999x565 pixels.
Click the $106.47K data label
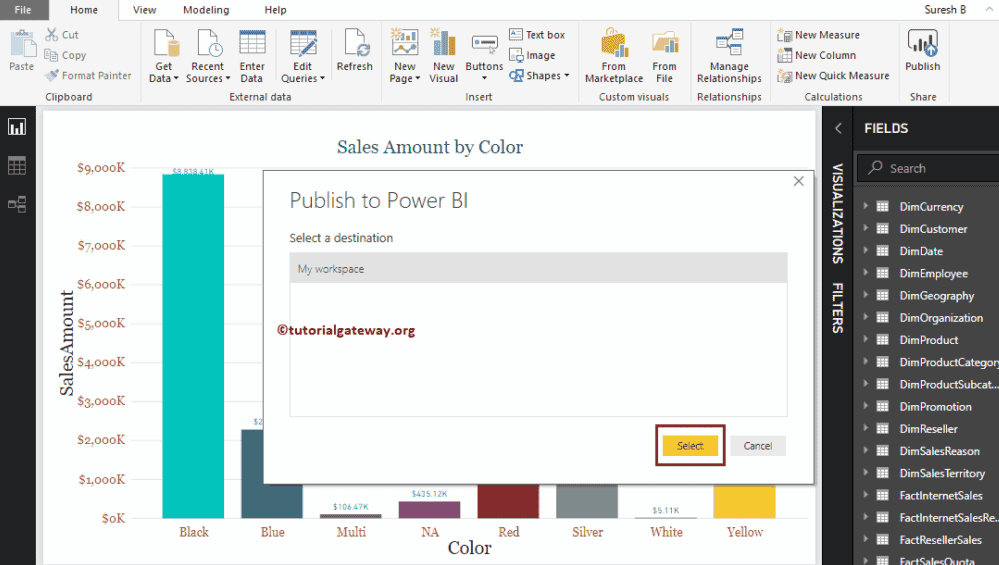[350, 507]
